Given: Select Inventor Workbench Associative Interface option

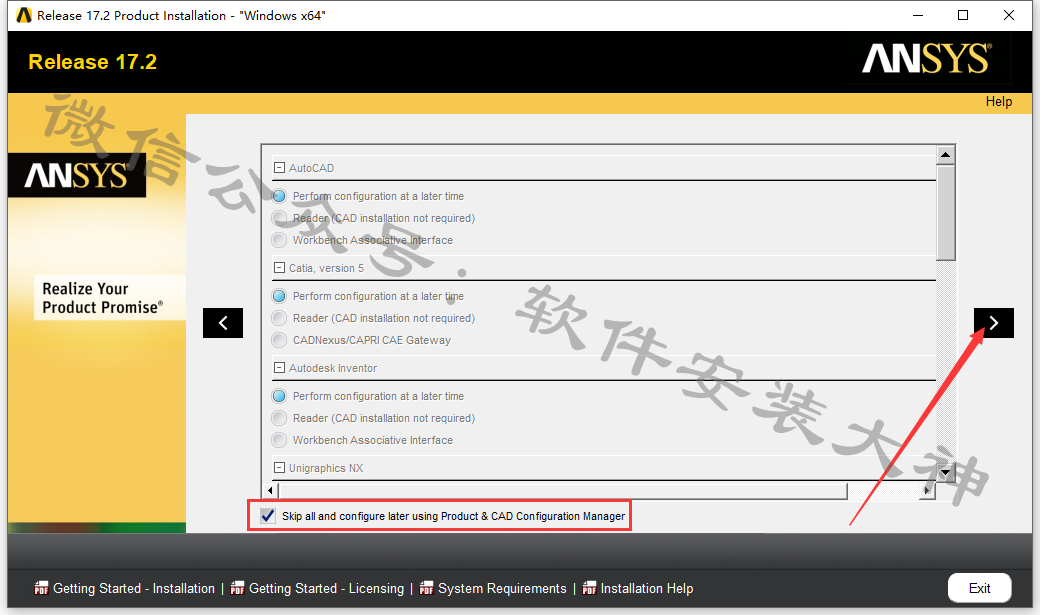Looking at the screenshot, I should click(279, 440).
